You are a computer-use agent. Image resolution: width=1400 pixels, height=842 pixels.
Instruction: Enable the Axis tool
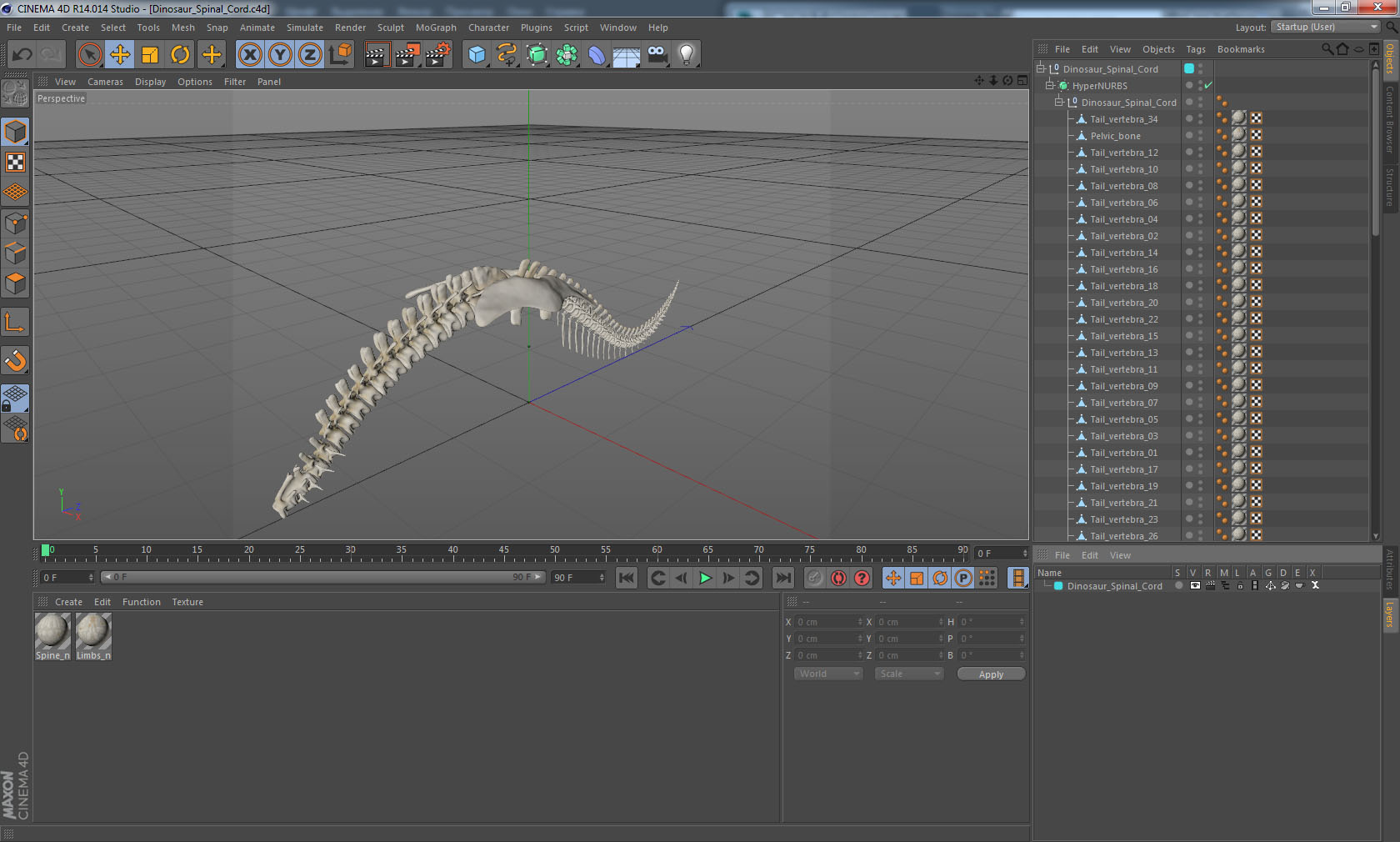pos(15,322)
